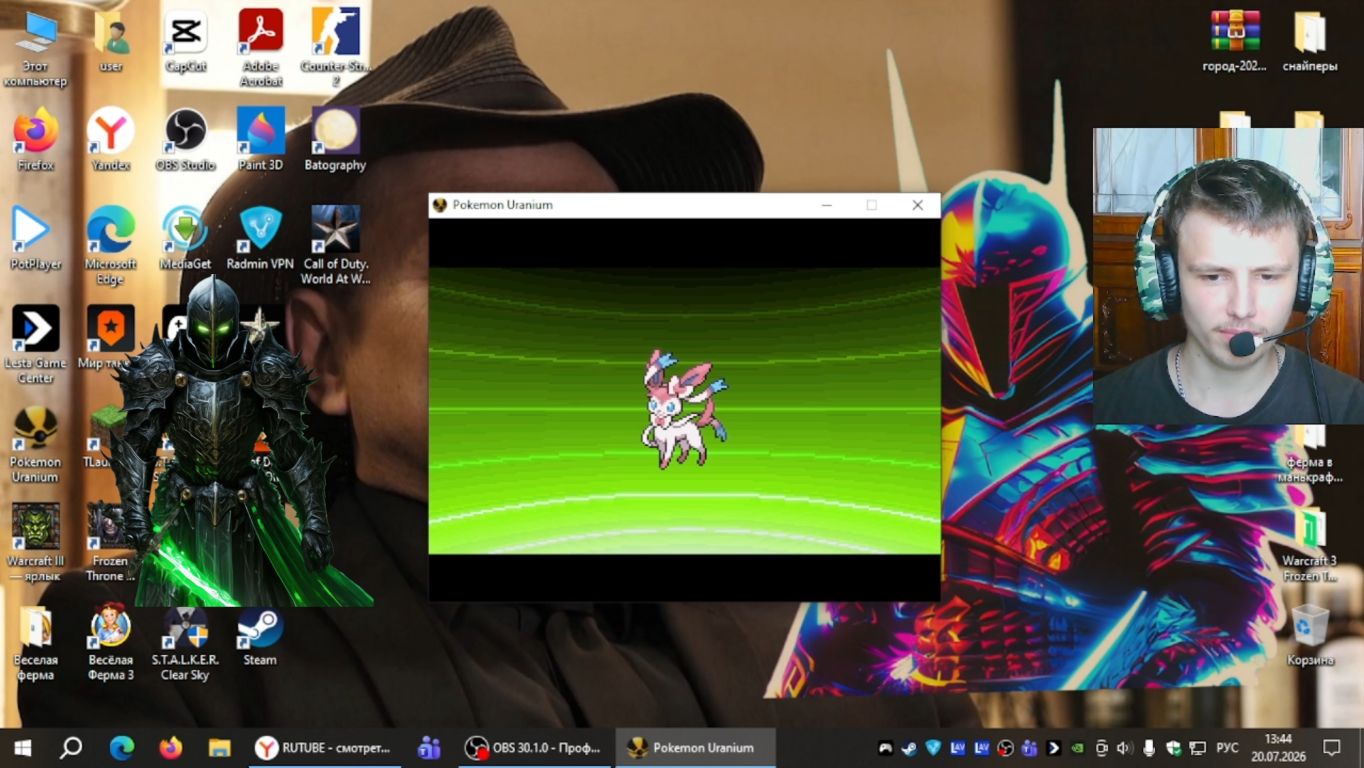Open the Windows Security tray icon
Screen dimensions: 1364x768
coord(1173,748)
